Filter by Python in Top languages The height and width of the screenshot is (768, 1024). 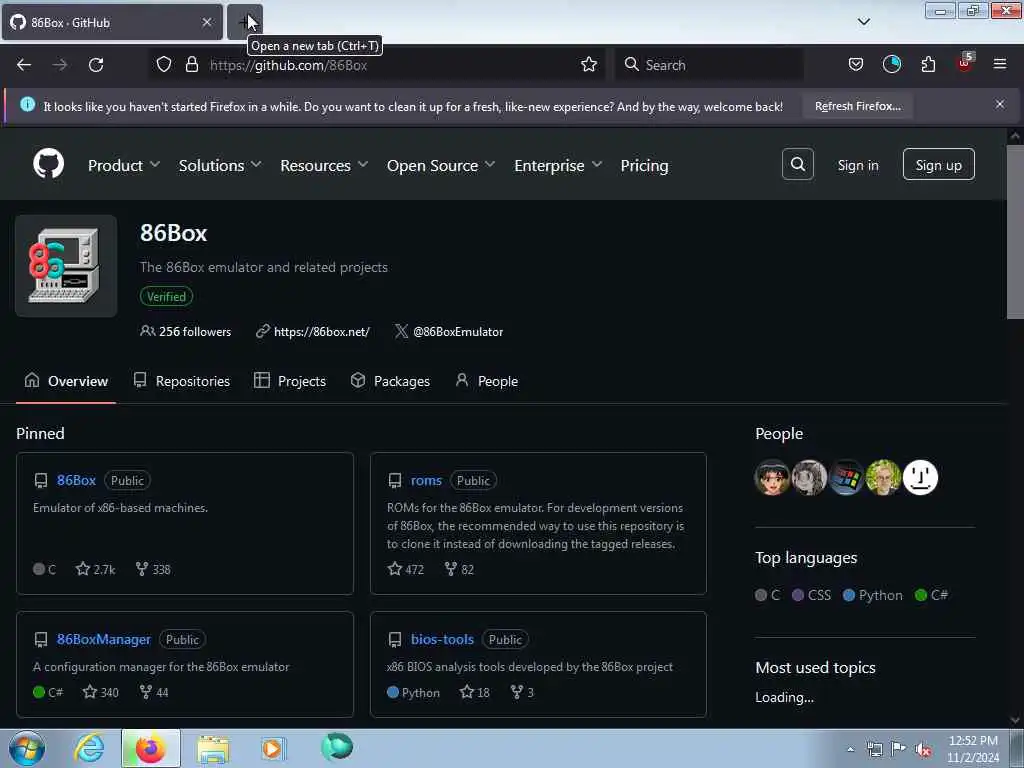click(872, 595)
